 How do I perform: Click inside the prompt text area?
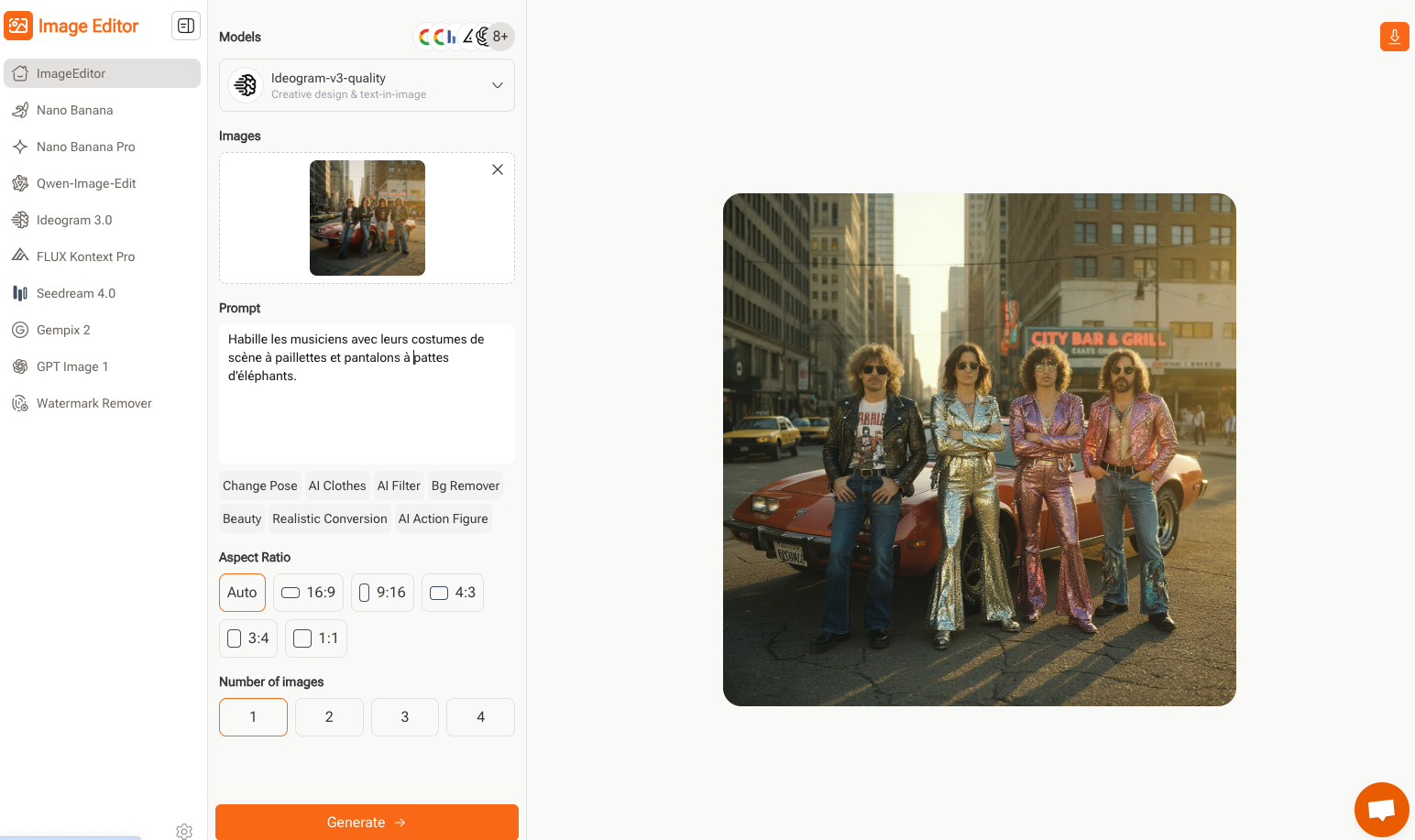pyautogui.click(x=367, y=412)
